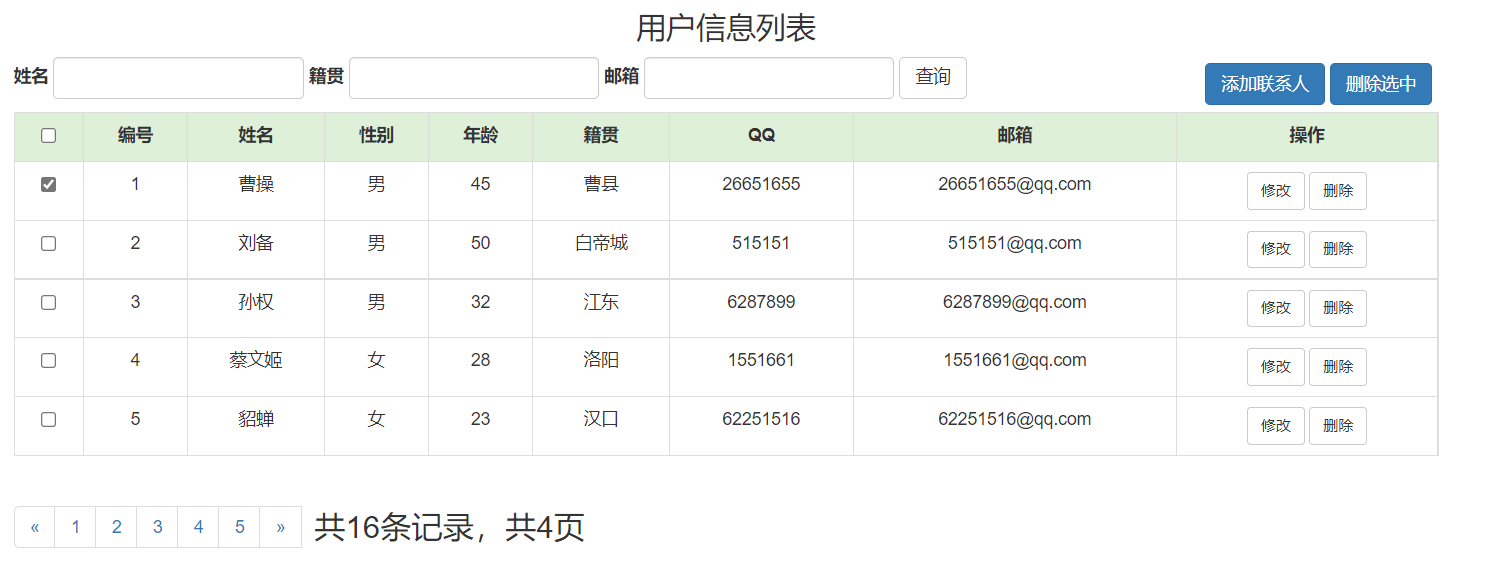Tick the checkbox for 貂蝉 row
This screenshot has height=573, width=1491.
tap(48, 420)
